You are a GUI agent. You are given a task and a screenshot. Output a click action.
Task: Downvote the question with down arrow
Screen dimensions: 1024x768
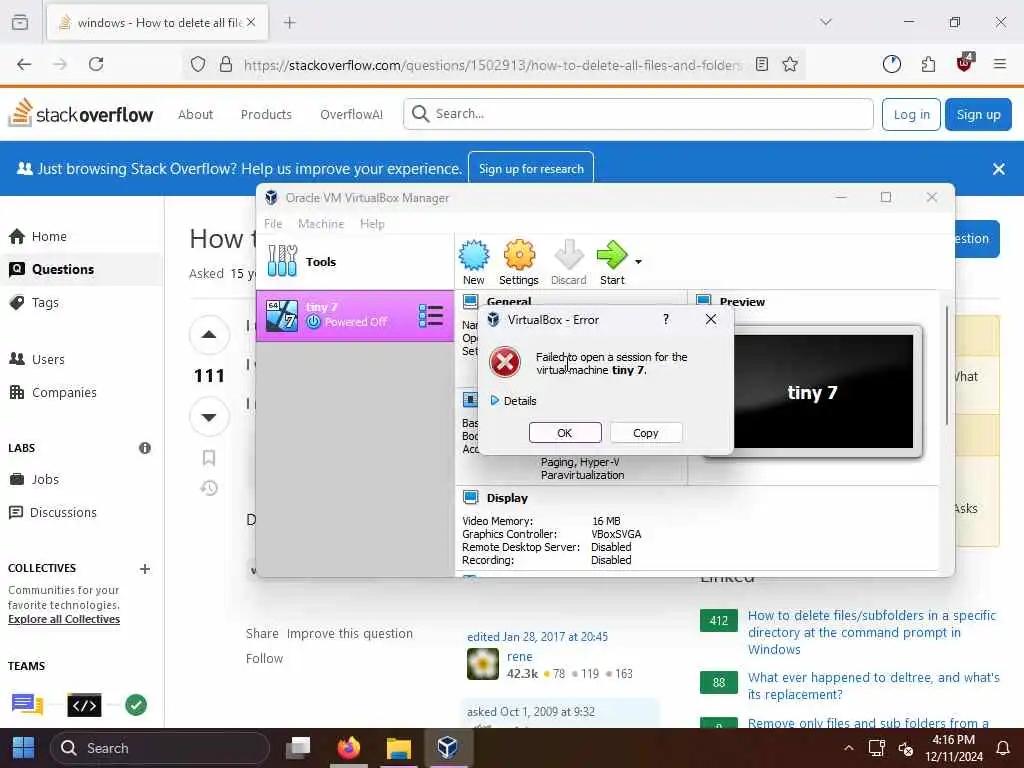(209, 417)
